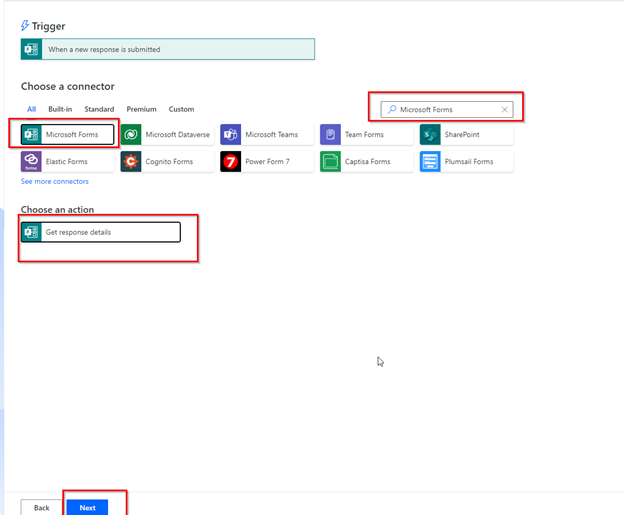Select the Get response details action
This screenshot has width=624, height=515.
[x=101, y=232]
